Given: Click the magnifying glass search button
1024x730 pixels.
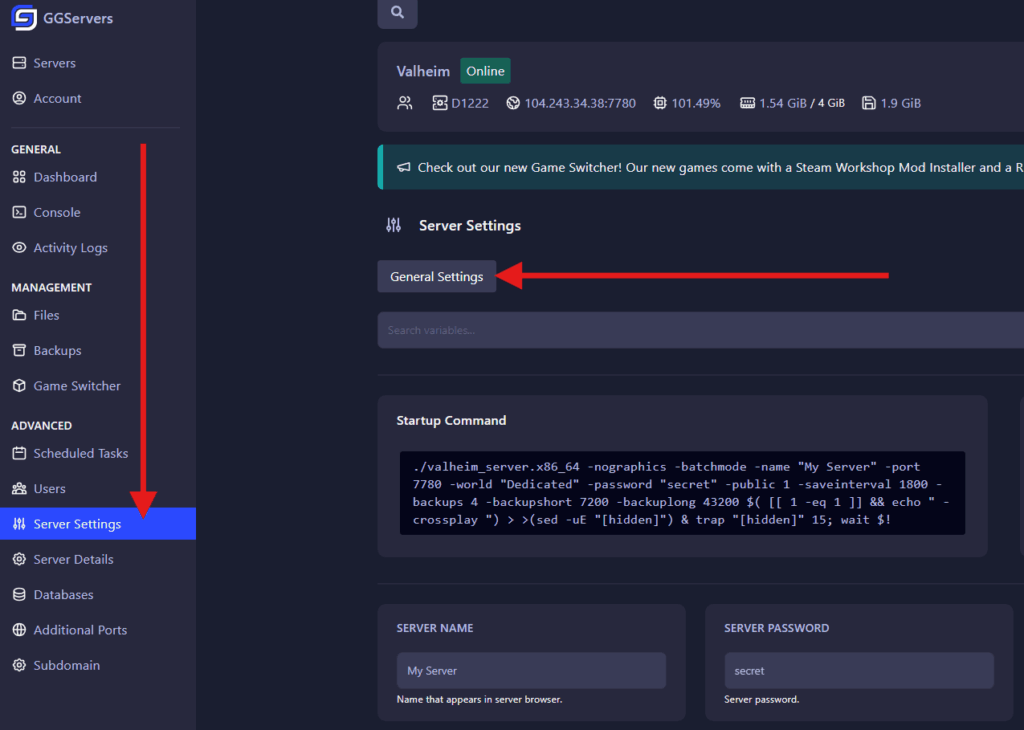Looking at the screenshot, I should [x=397, y=12].
